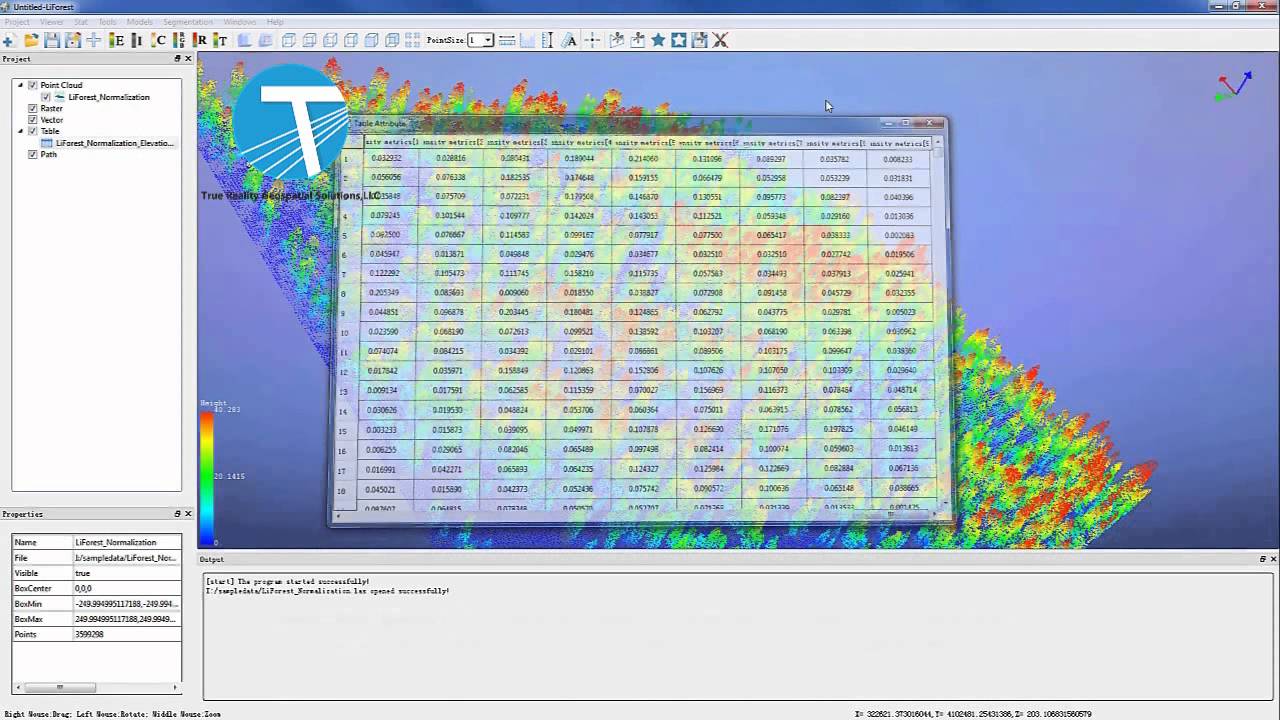Click the X clear icon in toolbar
Image resolution: width=1280 pixels, height=720 pixels.
720,40
